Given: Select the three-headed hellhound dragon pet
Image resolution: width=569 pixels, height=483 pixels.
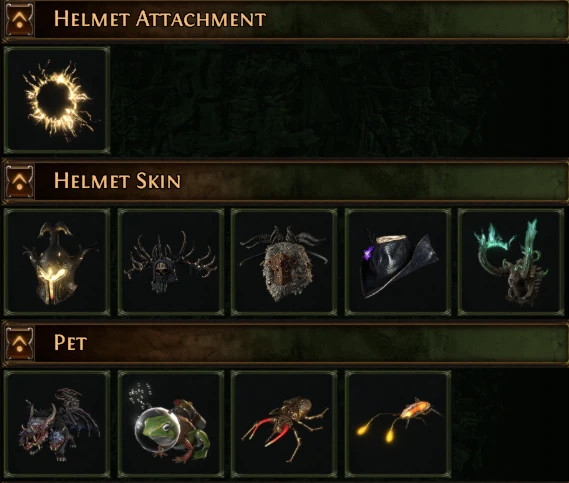Looking at the screenshot, I should [x=57, y=424].
